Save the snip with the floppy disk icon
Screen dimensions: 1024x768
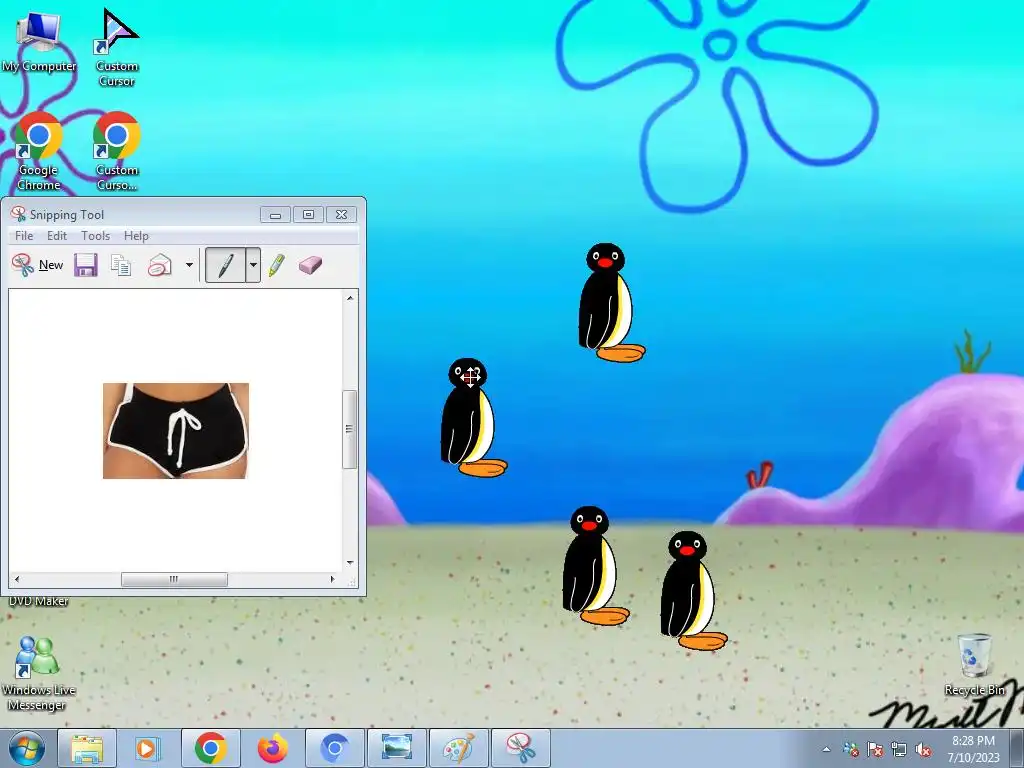tap(86, 264)
